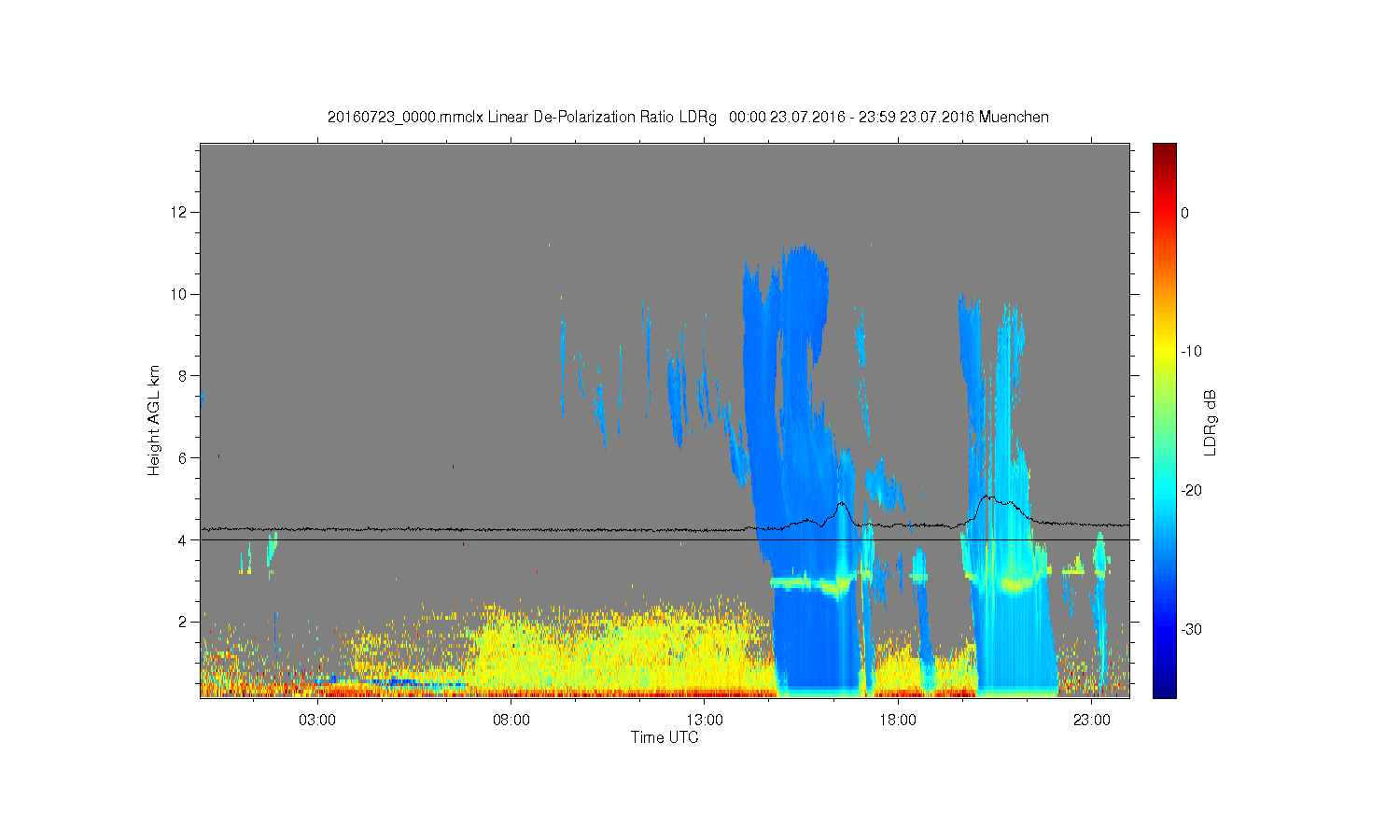Image resolution: width=1400 pixels, height=840 pixels.
Task: Click the height tick label 12
Action: 179,213
